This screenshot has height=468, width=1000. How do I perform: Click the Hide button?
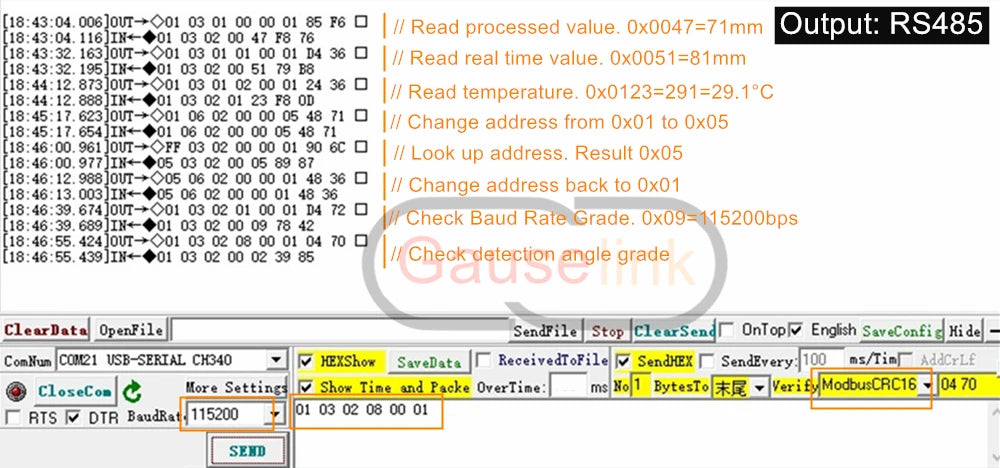[x=964, y=332]
